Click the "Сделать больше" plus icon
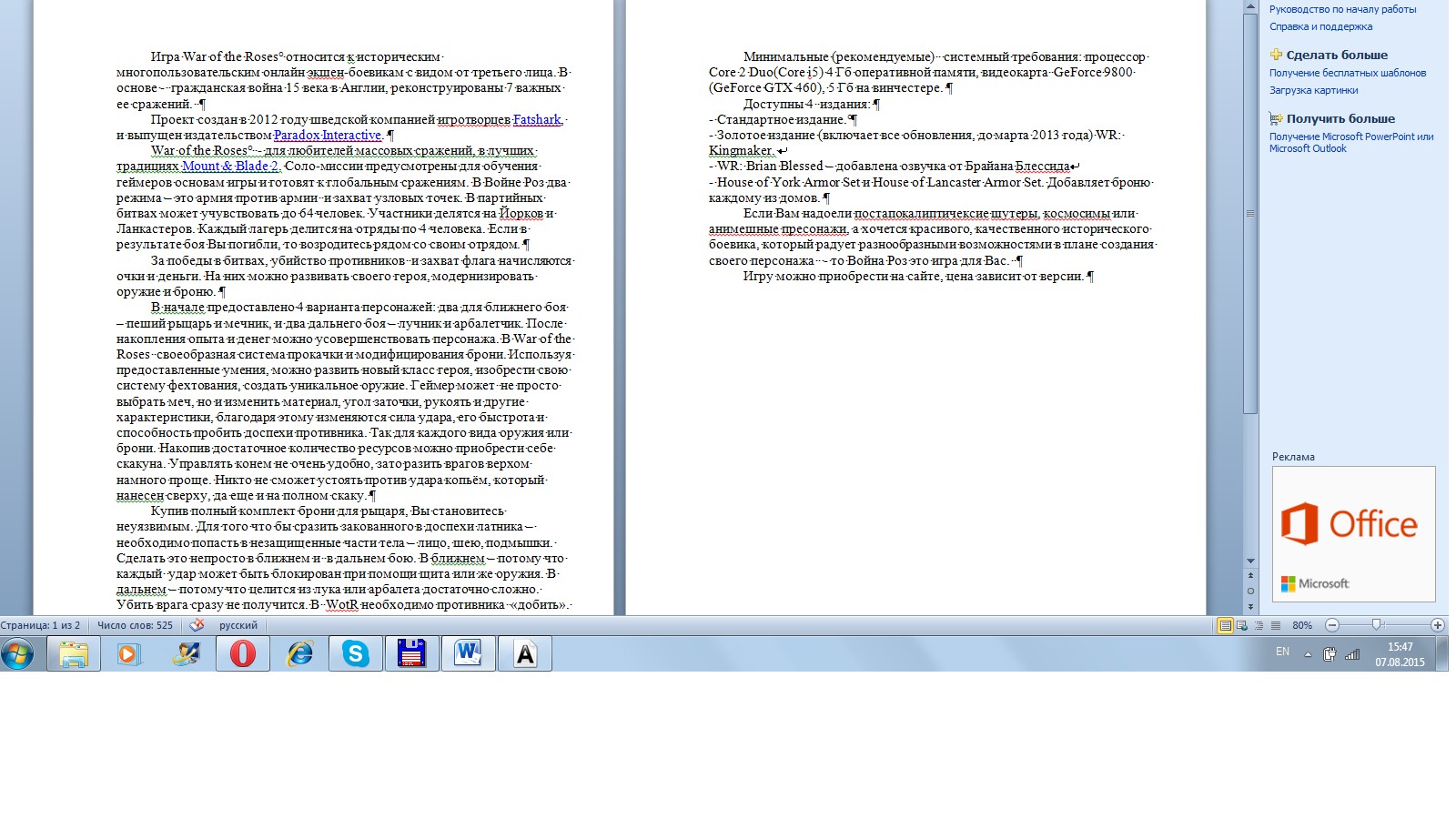Image resolution: width=1456 pixels, height=819 pixels. pos(1276,55)
